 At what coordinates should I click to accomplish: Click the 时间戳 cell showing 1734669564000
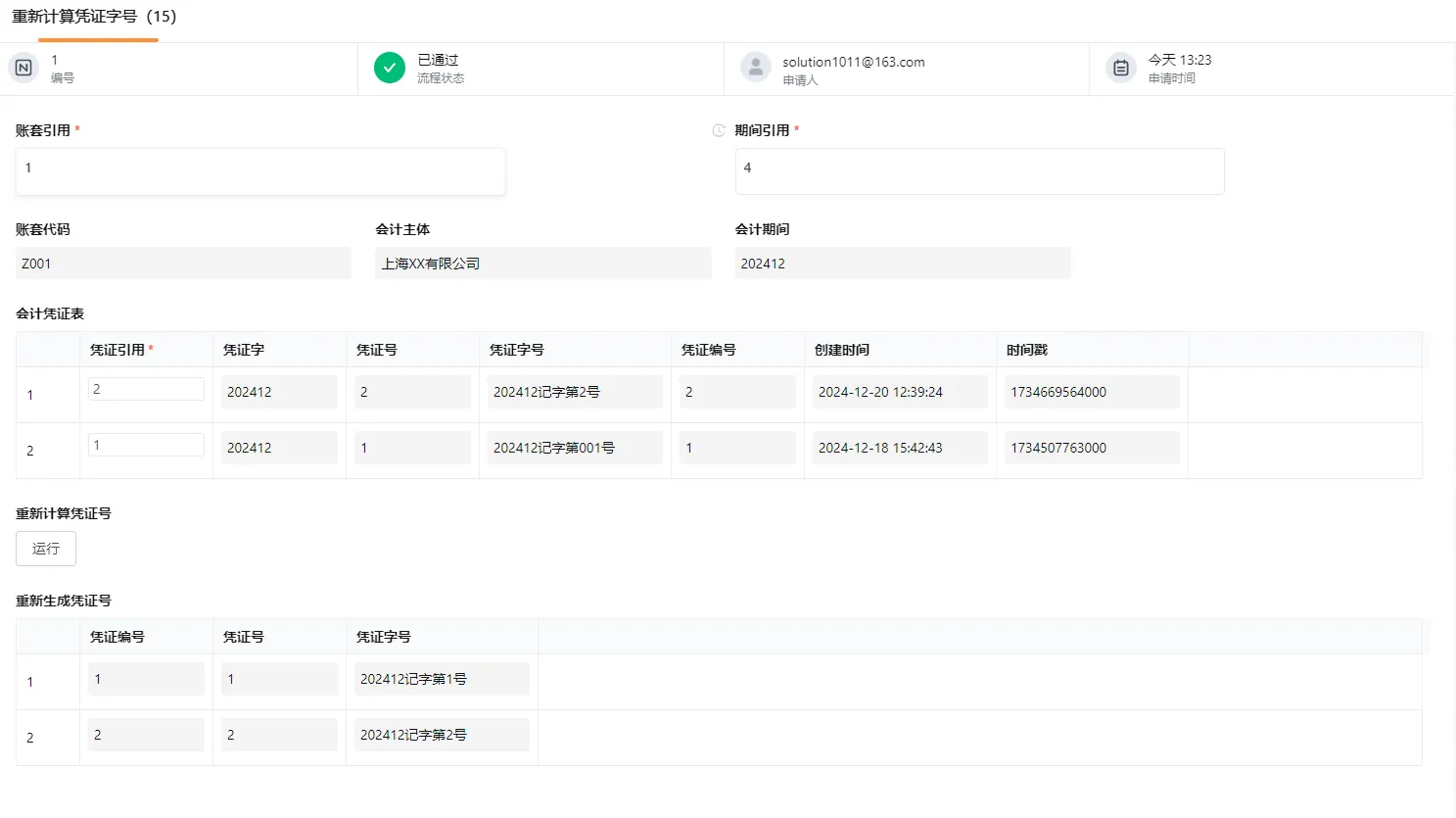(1091, 391)
